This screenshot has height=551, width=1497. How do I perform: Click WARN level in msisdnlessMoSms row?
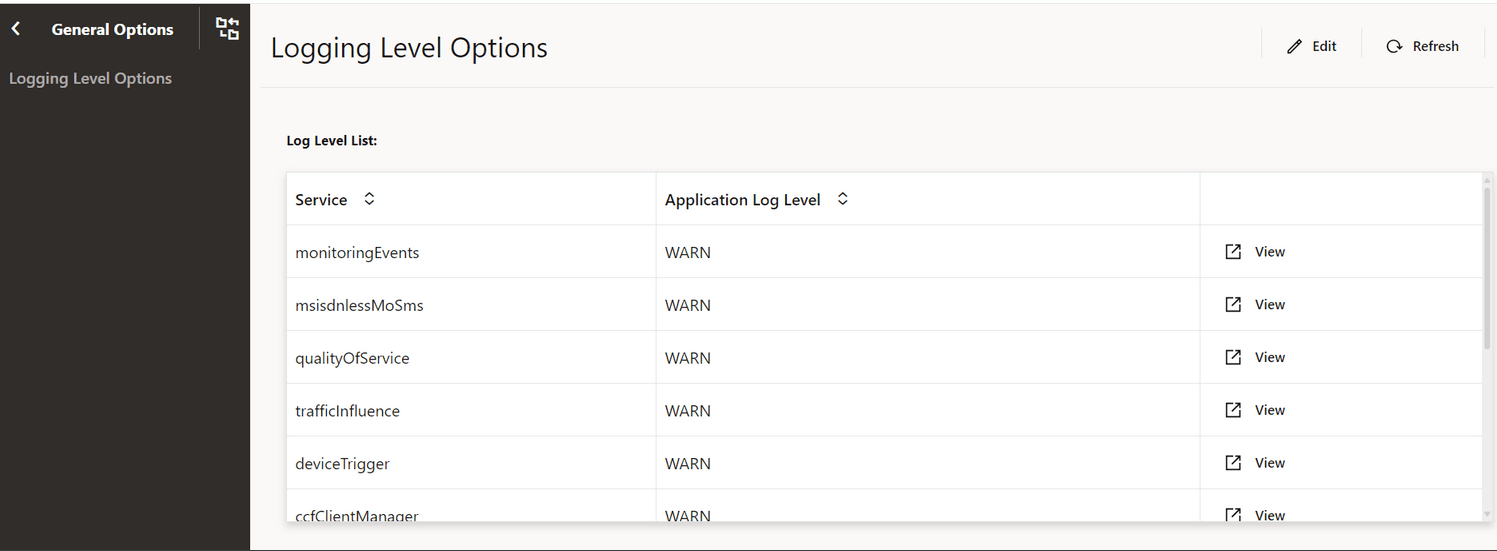point(688,306)
